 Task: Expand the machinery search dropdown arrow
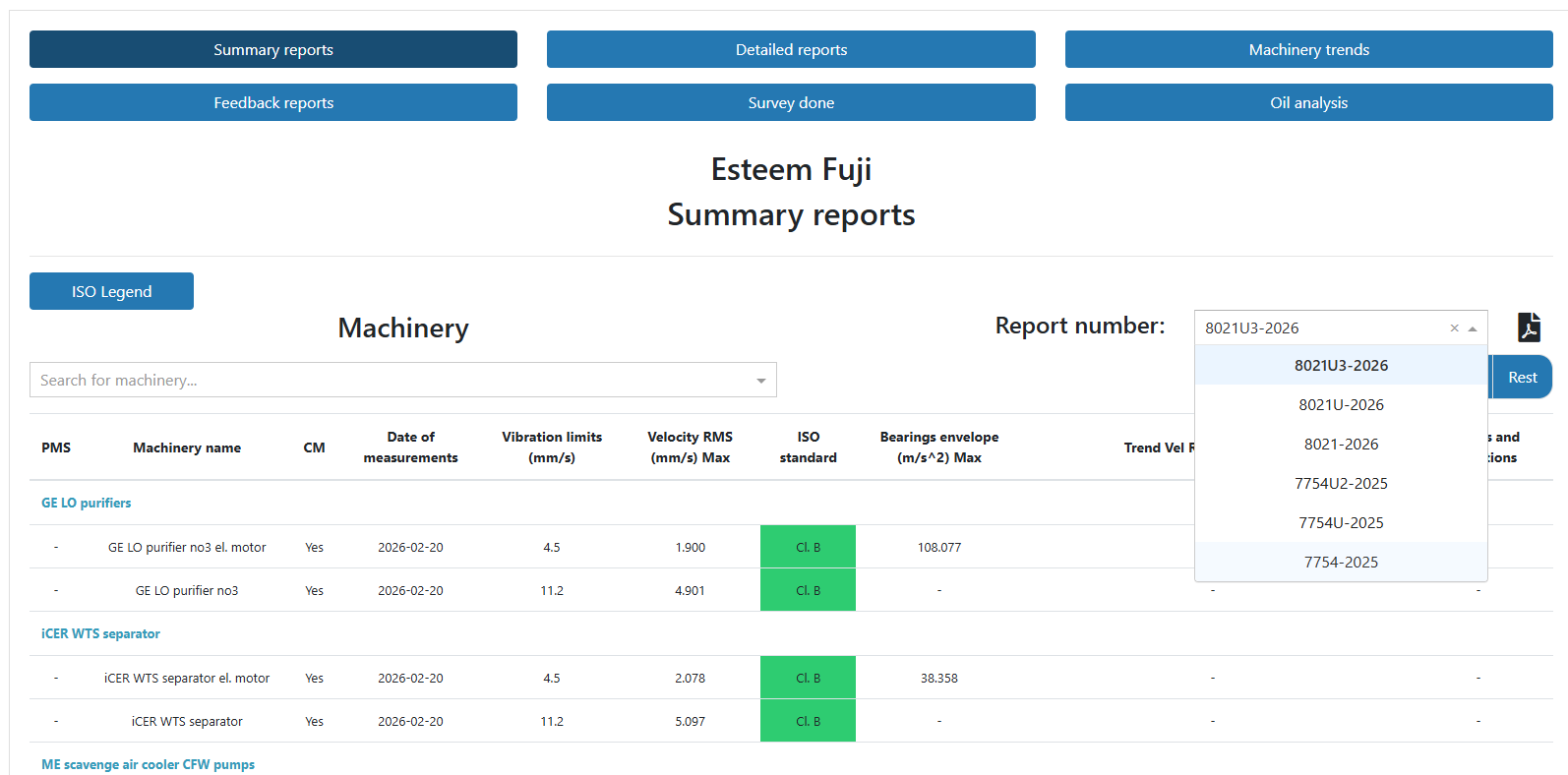[x=760, y=381]
